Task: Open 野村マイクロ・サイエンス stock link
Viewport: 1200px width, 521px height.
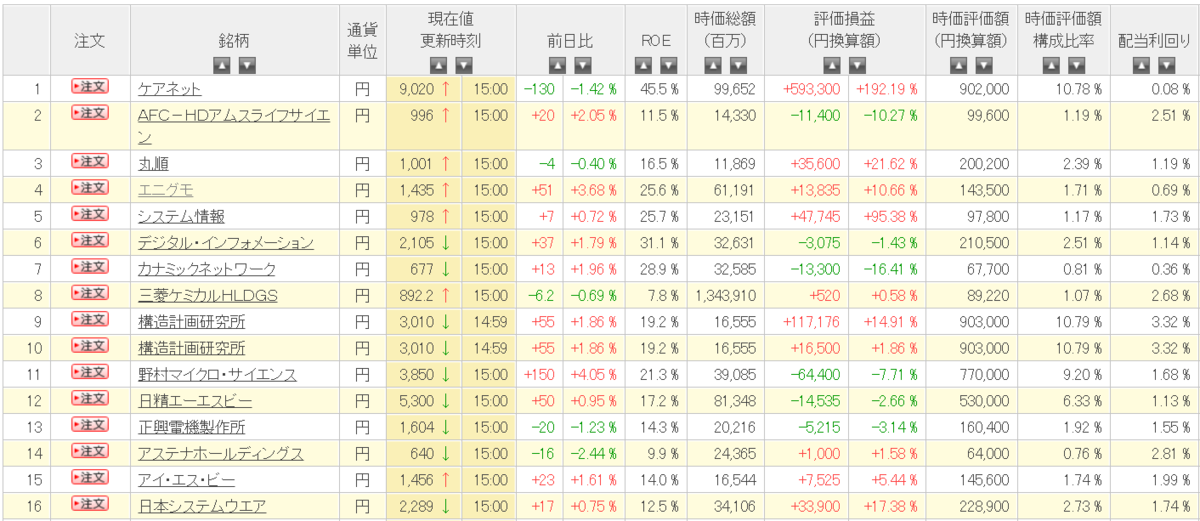Action: (217, 375)
